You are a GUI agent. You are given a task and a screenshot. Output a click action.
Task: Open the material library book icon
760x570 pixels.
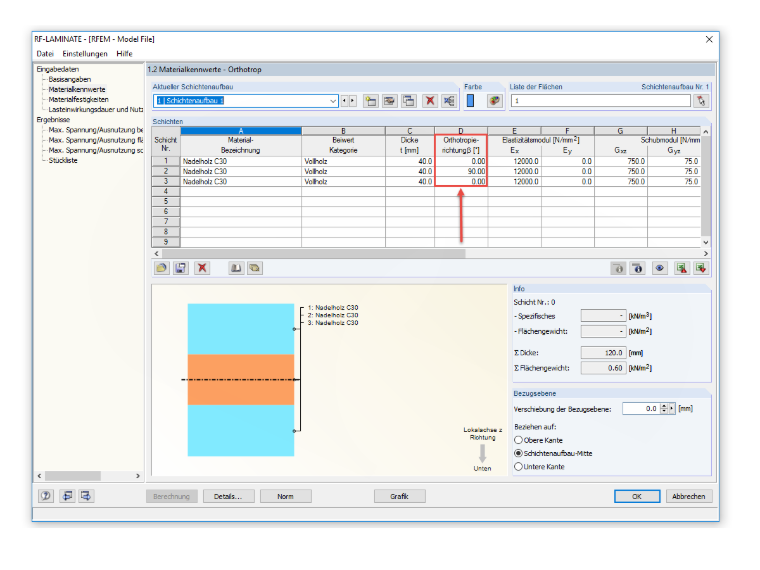coord(236,268)
